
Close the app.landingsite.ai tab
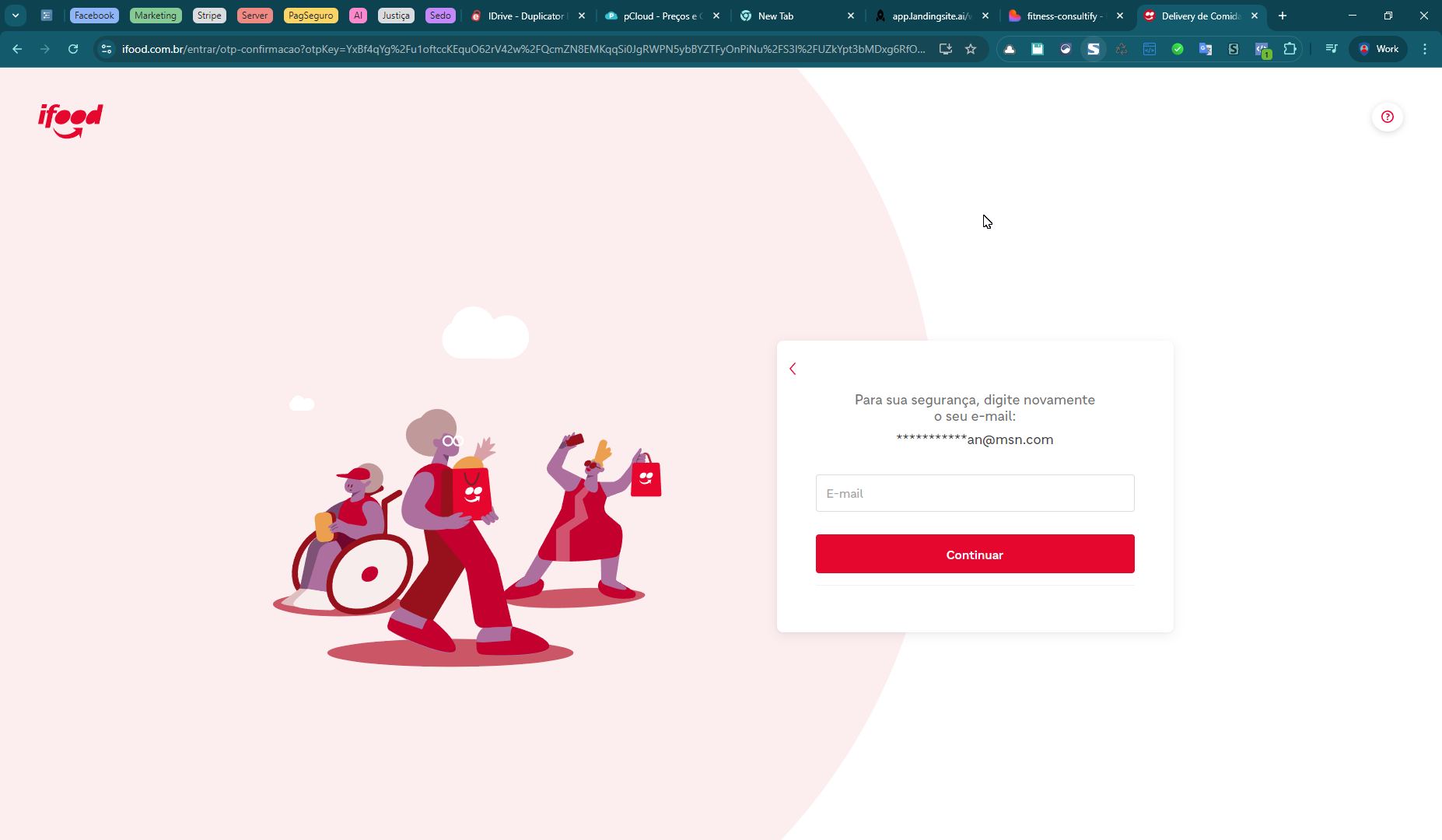(985, 16)
